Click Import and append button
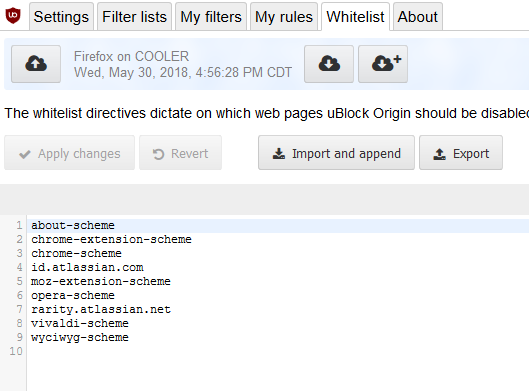529x391 pixels. tap(336, 153)
